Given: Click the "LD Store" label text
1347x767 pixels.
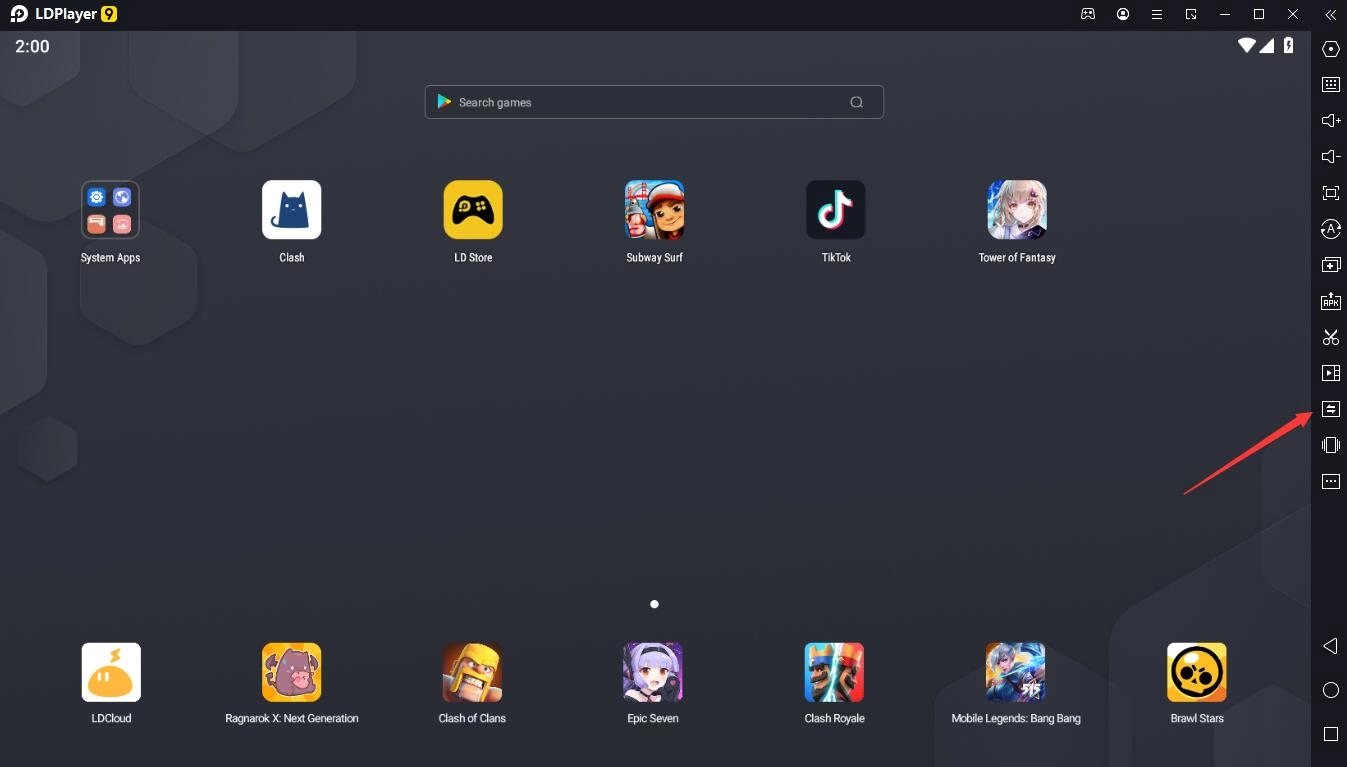Looking at the screenshot, I should [x=473, y=257].
